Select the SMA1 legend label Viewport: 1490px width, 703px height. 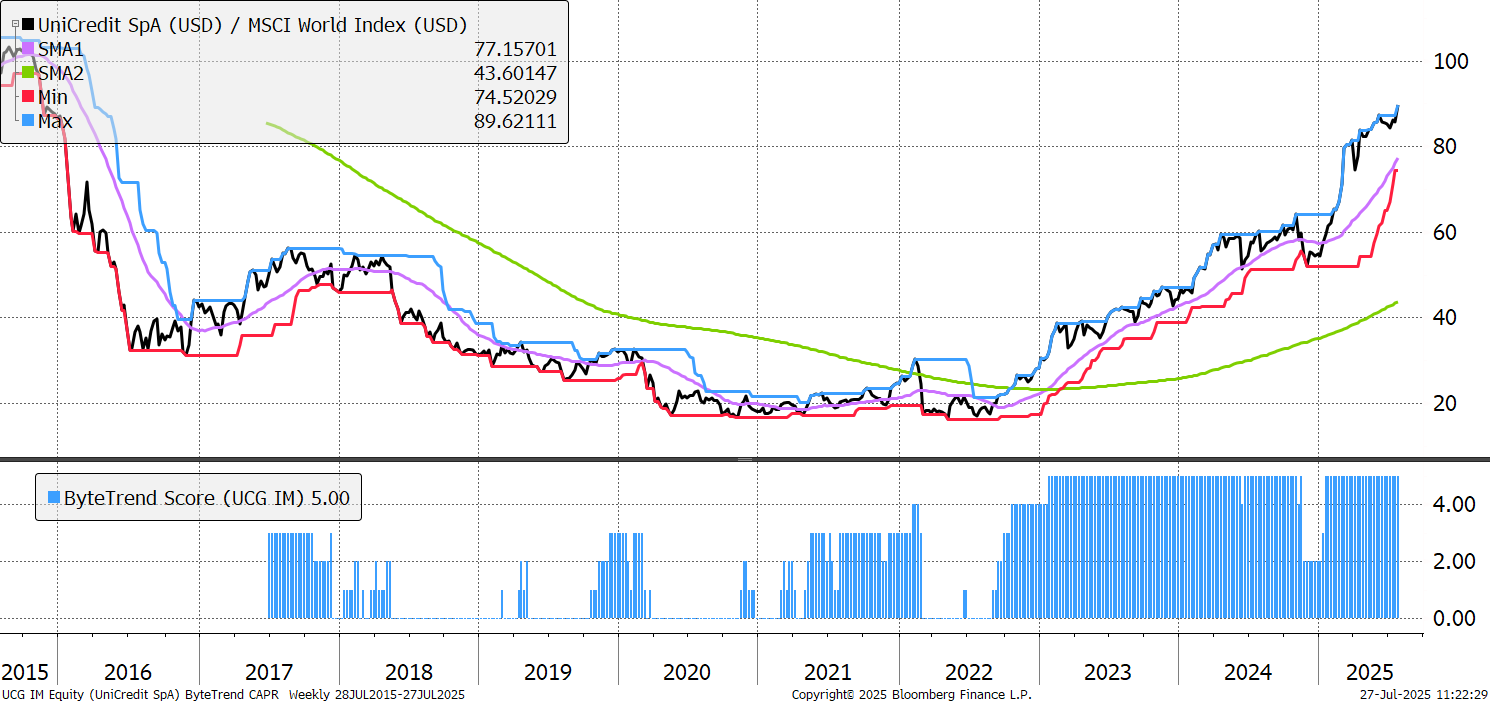[62, 49]
